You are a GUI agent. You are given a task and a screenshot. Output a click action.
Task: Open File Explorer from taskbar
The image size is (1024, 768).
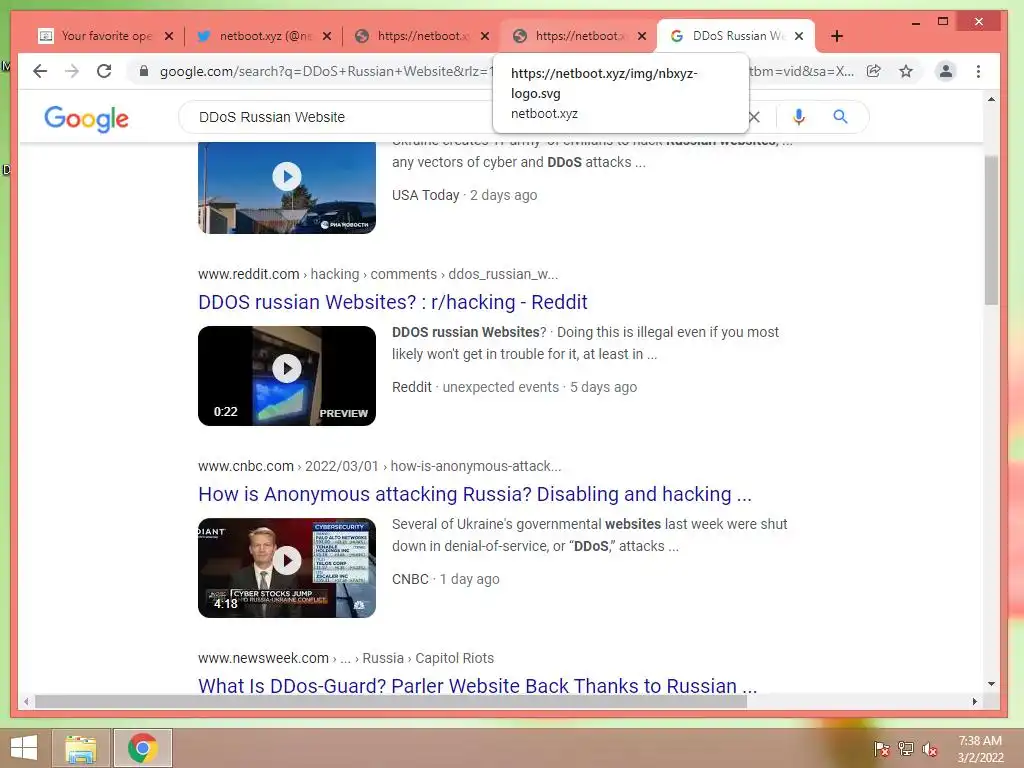pyautogui.click(x=80, y=748)
